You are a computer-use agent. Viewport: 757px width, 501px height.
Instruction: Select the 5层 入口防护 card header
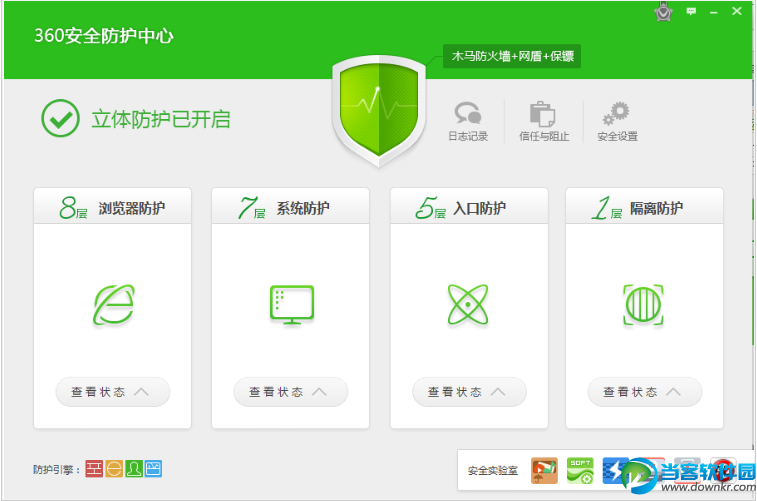[469, 207]
